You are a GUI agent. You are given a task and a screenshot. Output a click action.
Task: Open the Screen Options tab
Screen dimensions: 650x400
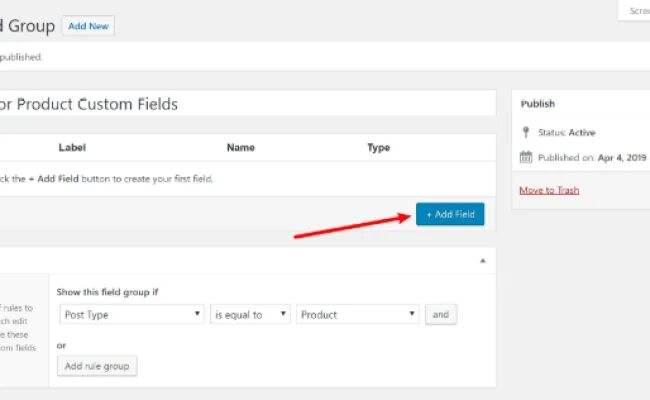pyautogui.click(x=638, y=11)
